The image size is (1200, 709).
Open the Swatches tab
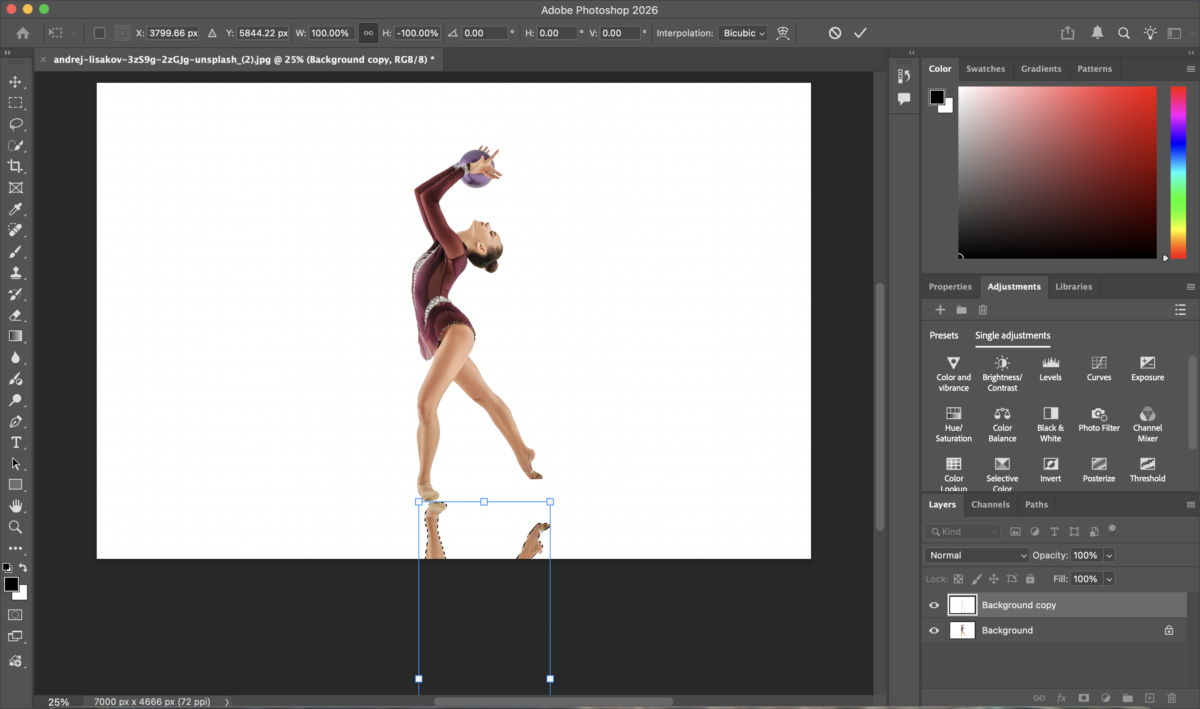(x=985, y=68)
